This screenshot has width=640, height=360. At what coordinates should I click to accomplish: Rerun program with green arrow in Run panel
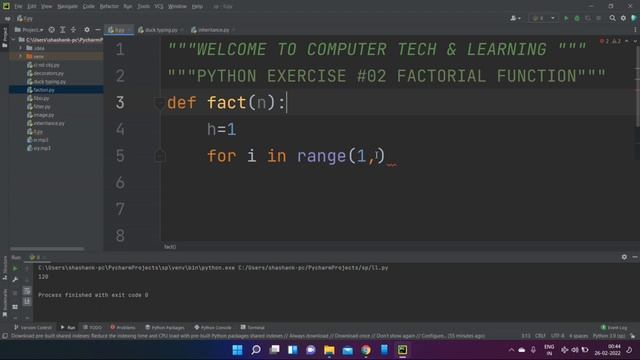pyautogui.click(x=15, y=269)
